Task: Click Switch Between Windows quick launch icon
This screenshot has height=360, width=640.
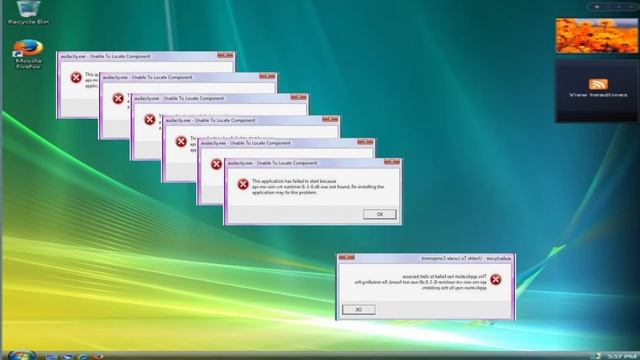Action: (67, 356)
